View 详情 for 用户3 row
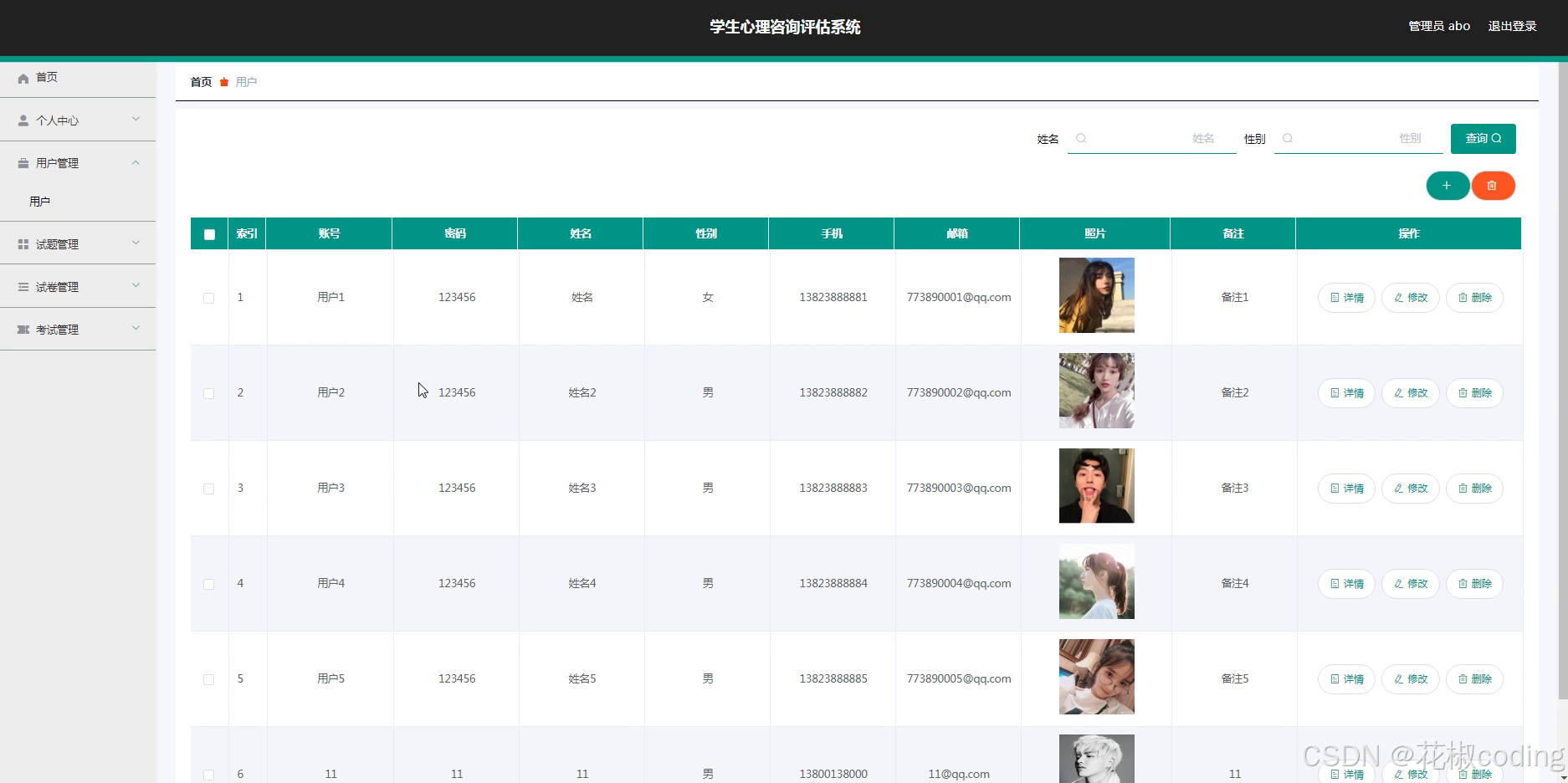 pos(1346,489)
